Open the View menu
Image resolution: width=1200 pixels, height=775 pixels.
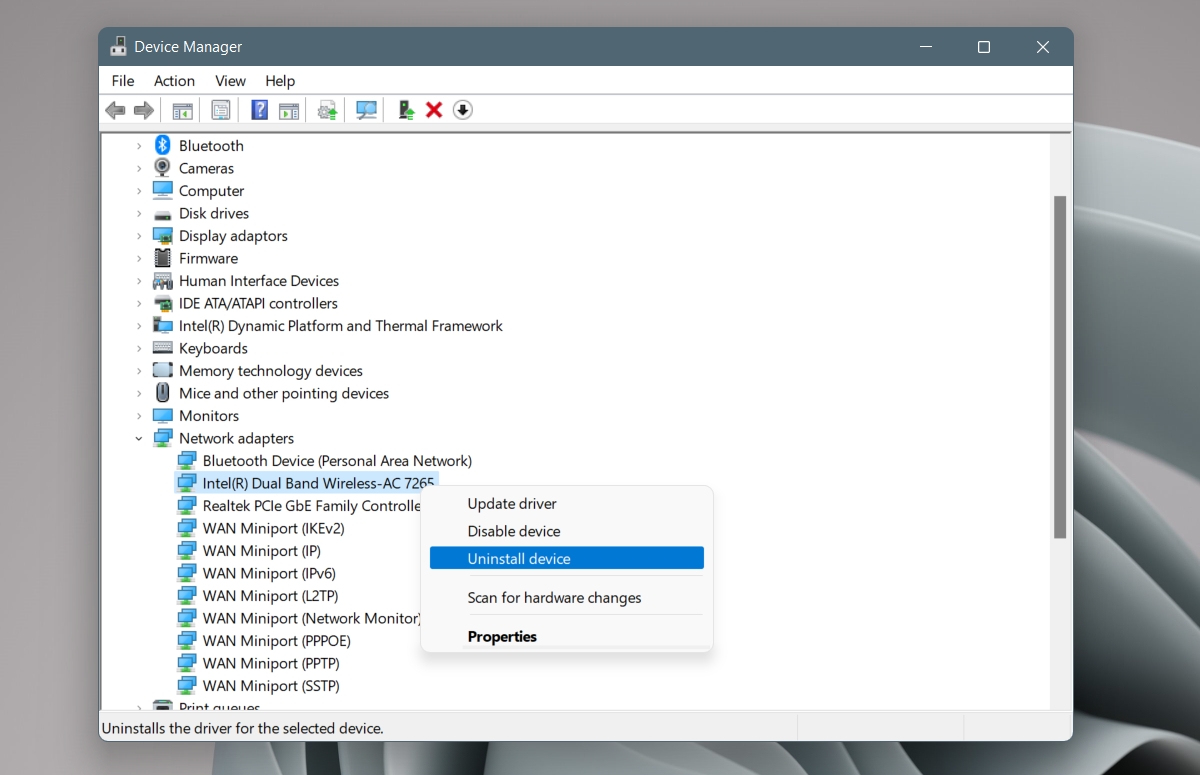tap(230, 81)
